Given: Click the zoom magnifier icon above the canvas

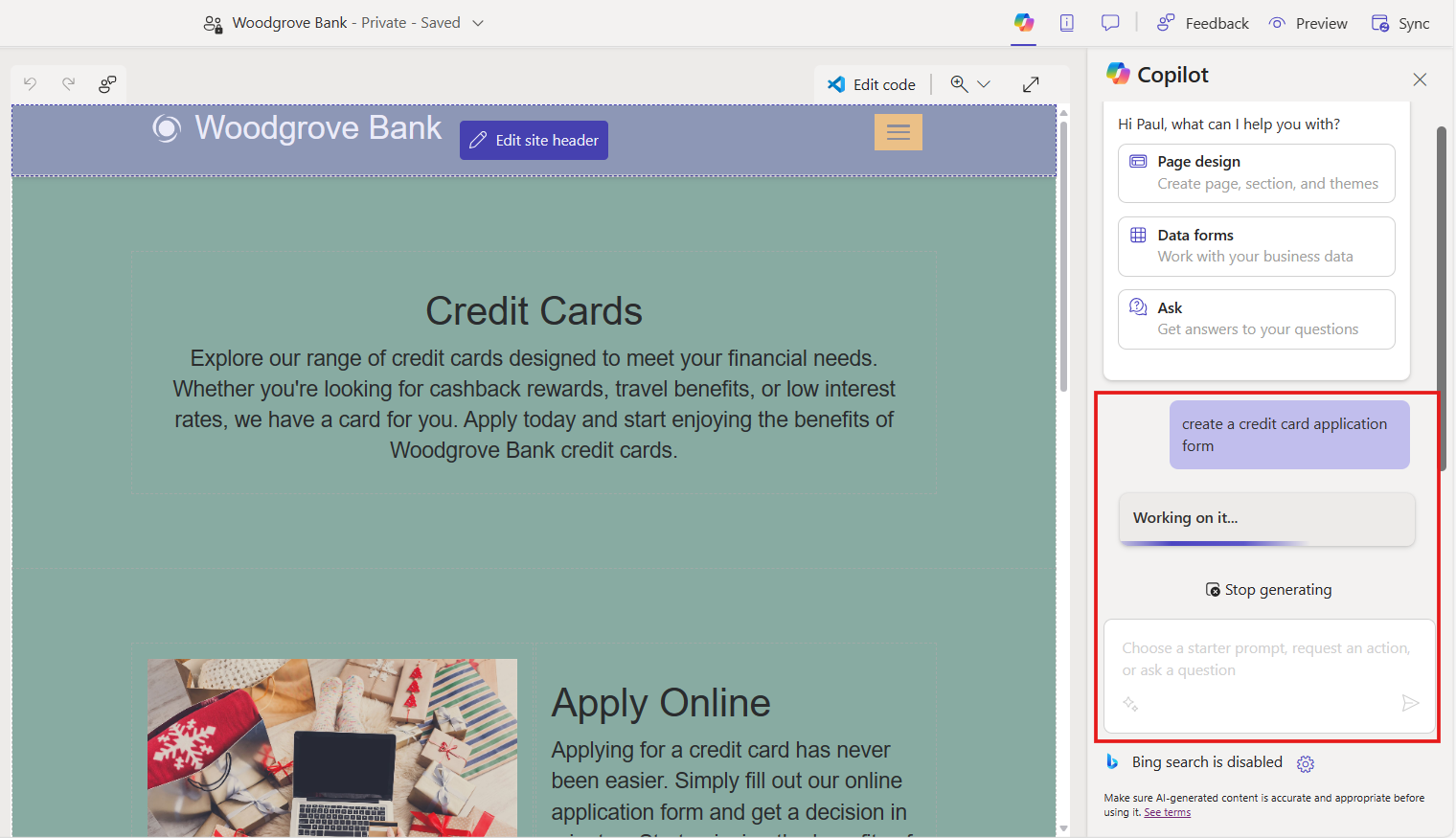Looking at the screenshot, I should pyautogui.click(x=959, y=84).
